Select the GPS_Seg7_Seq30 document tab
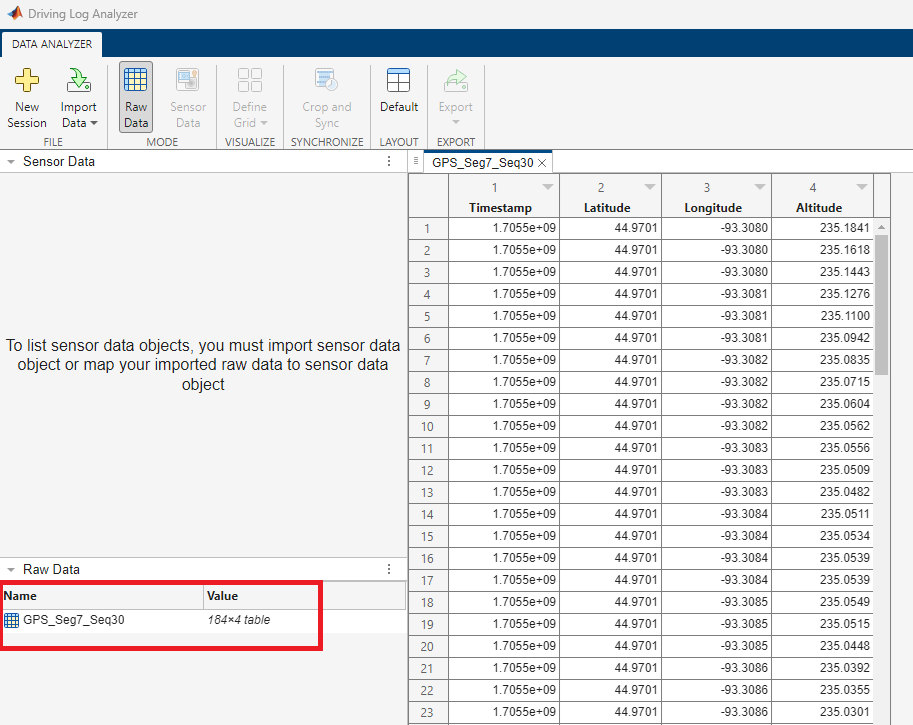Screen dimensions: 913x725 click(x=481, y=161)
